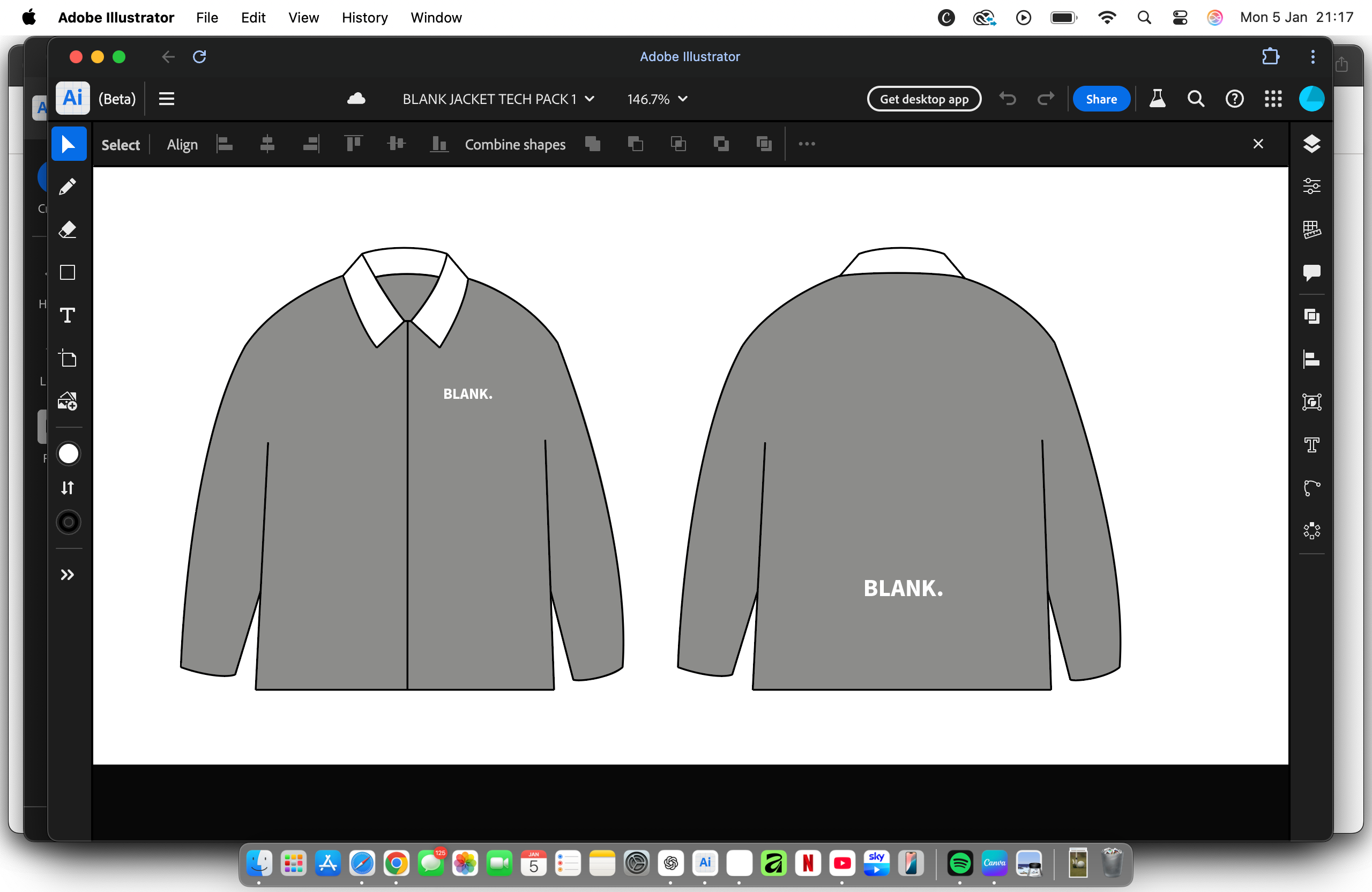
Task: Open Spotify from the Dock
Action: 960,864
